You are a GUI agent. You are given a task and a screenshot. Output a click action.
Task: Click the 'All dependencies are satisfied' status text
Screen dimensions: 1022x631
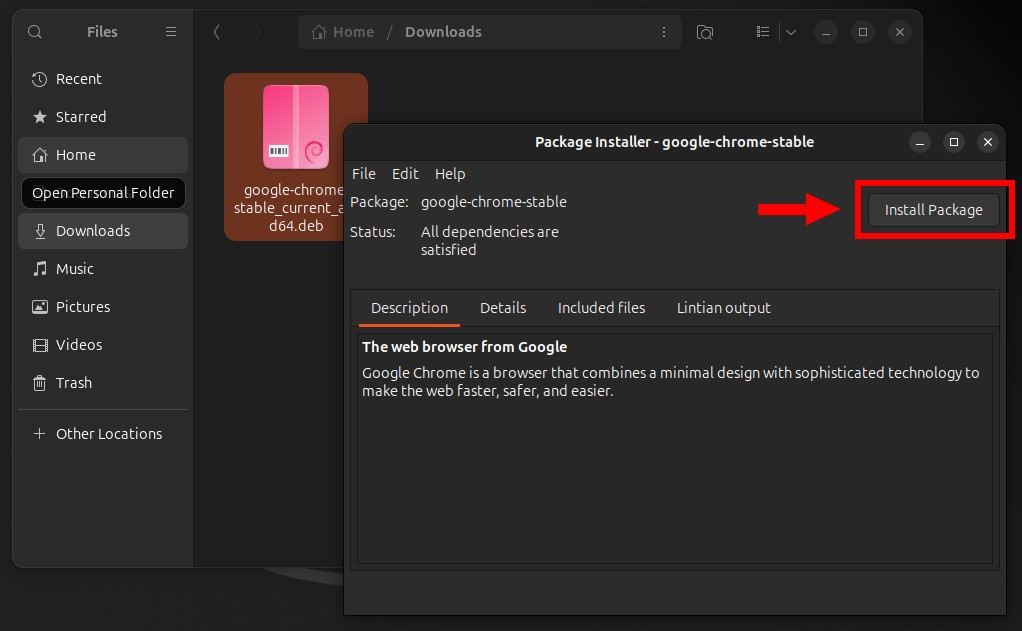pos(489,241)
